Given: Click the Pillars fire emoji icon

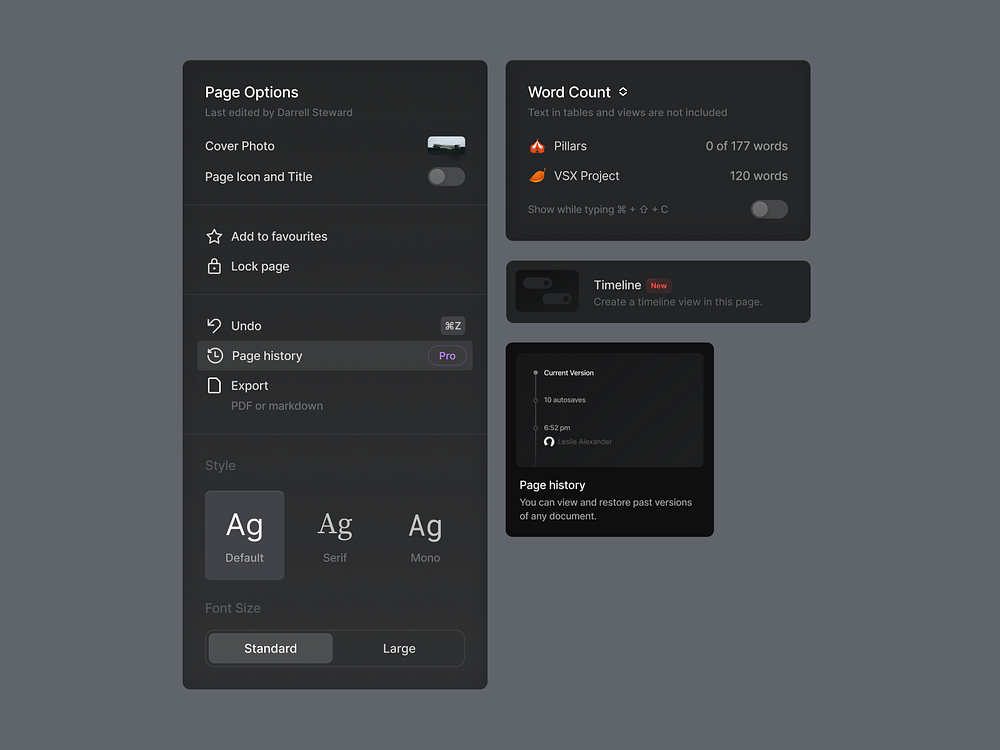Looking at the screenshot, I should (537, 146).
